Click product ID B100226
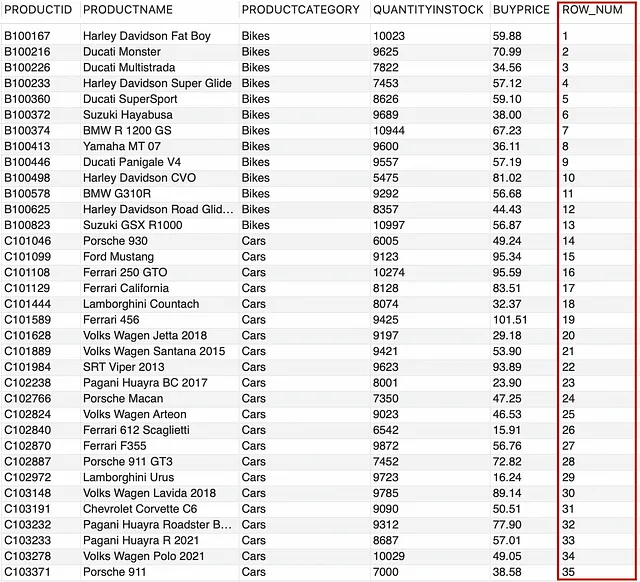Screen dimensions: 640x582 click(x=27, y=67)
